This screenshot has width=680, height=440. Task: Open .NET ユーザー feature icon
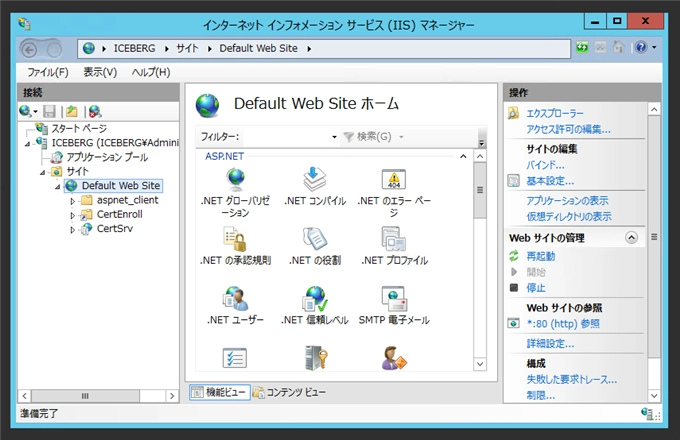[235, 298]
